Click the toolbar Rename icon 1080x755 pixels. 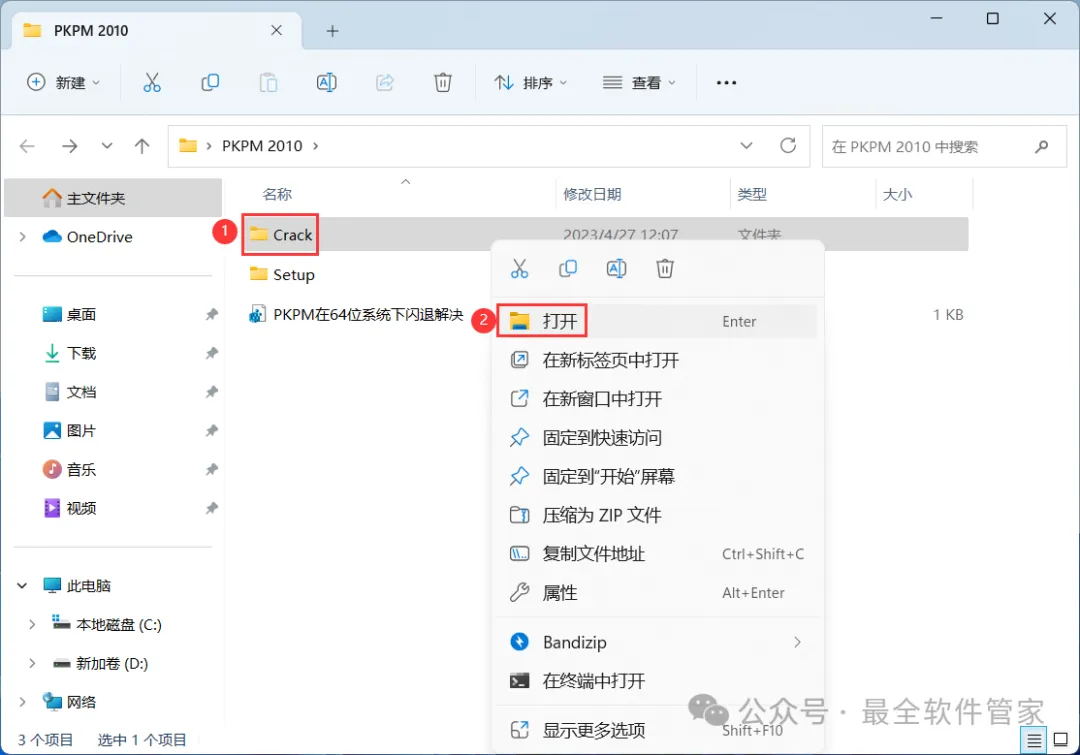click(326, 83)
